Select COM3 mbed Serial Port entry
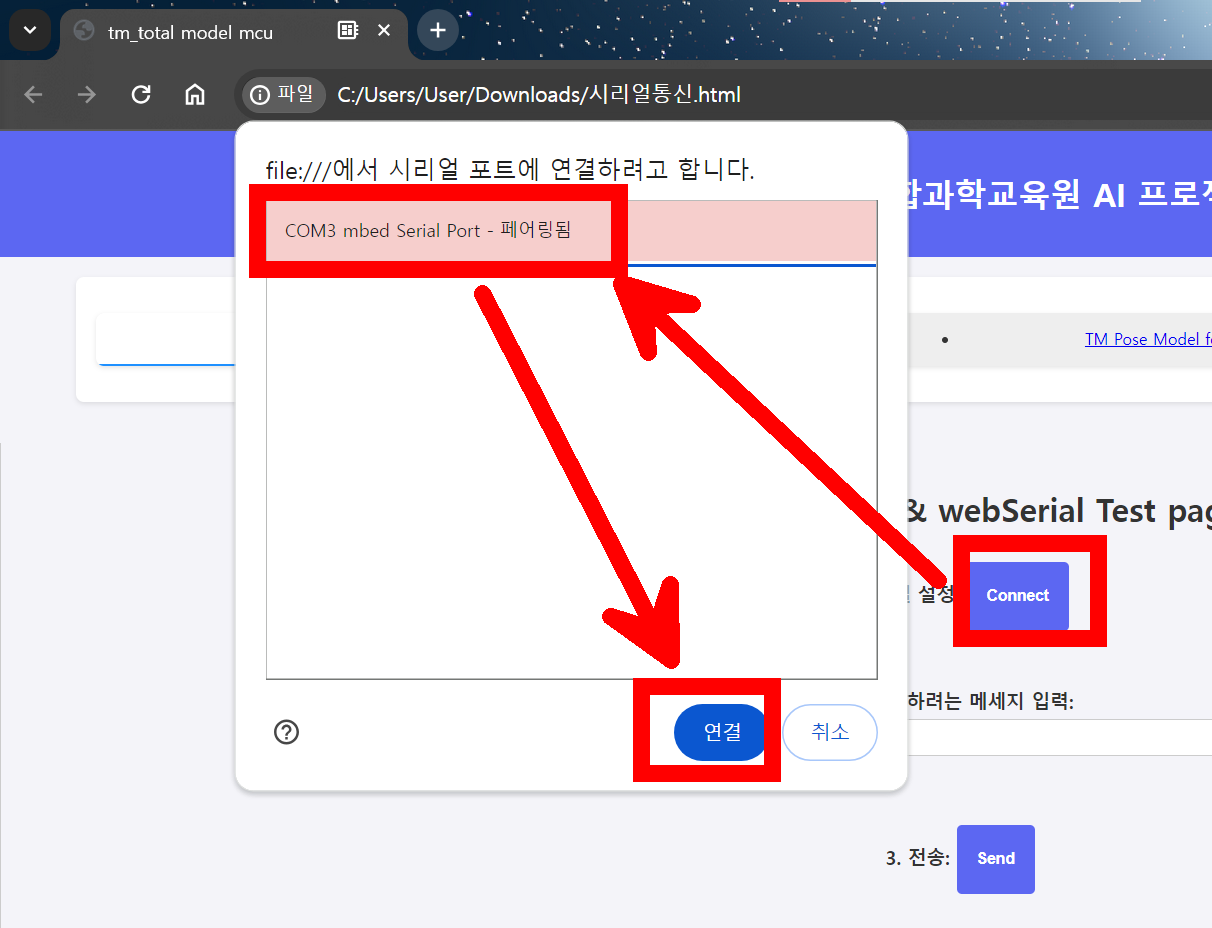The width and height of the screenshot is (1212, 928). (x=571, y=231)
